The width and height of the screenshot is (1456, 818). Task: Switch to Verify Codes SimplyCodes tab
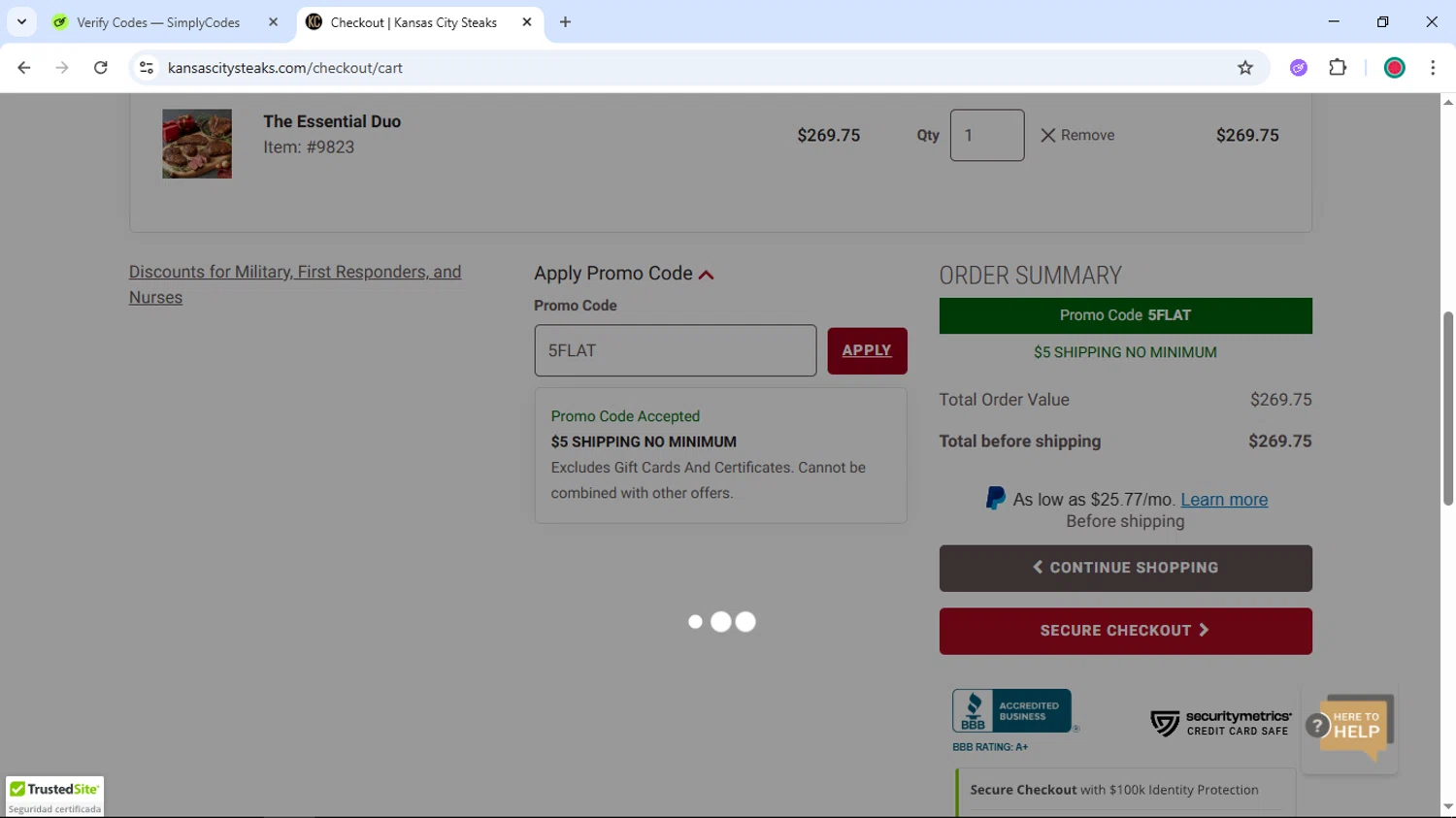click(x=158, y=22)
